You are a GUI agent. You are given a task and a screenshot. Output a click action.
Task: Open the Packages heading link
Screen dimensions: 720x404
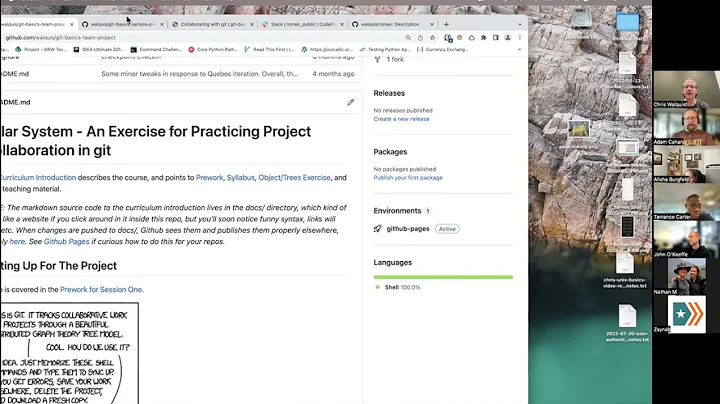[390, 152]
